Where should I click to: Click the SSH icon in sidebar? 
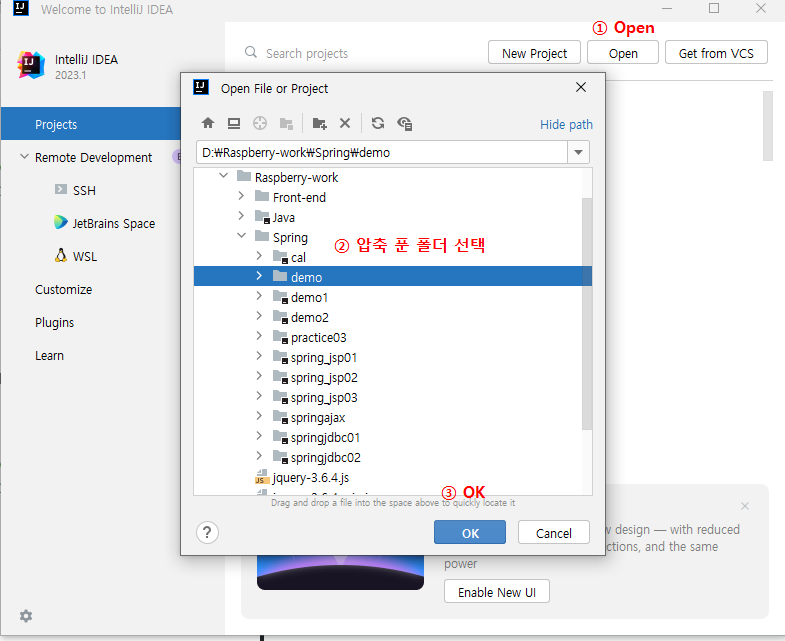(61, 189)
